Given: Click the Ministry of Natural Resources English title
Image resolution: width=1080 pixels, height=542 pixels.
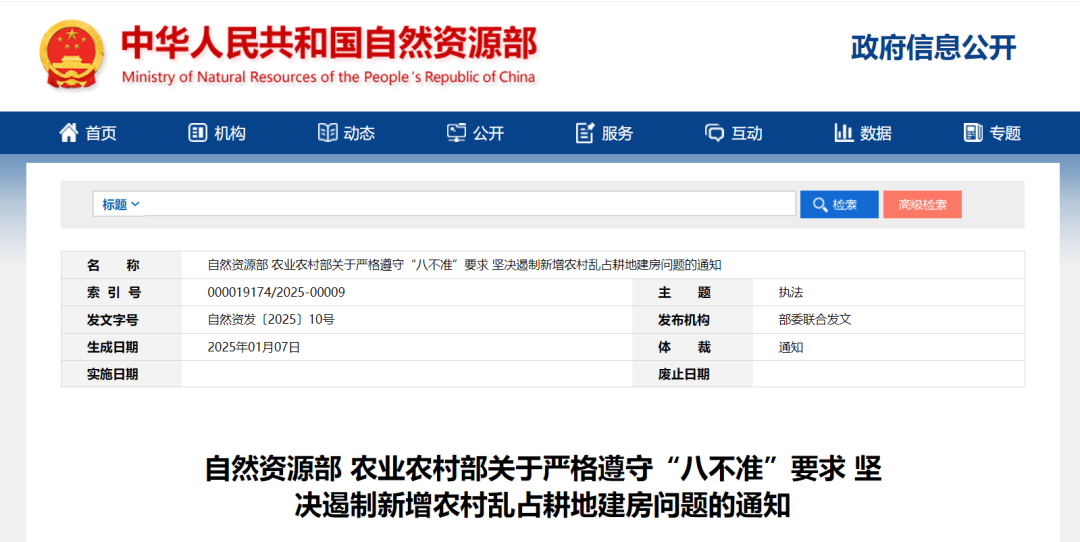Looking at the screenshot, I should tap(328, 77).
